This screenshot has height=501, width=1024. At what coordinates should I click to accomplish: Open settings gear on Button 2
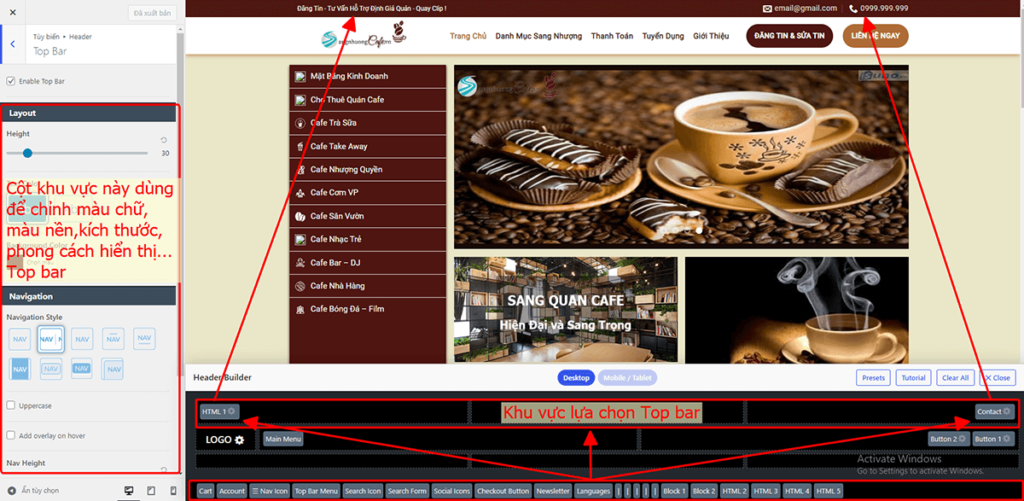pyautogui.click(x=963, y=439)
